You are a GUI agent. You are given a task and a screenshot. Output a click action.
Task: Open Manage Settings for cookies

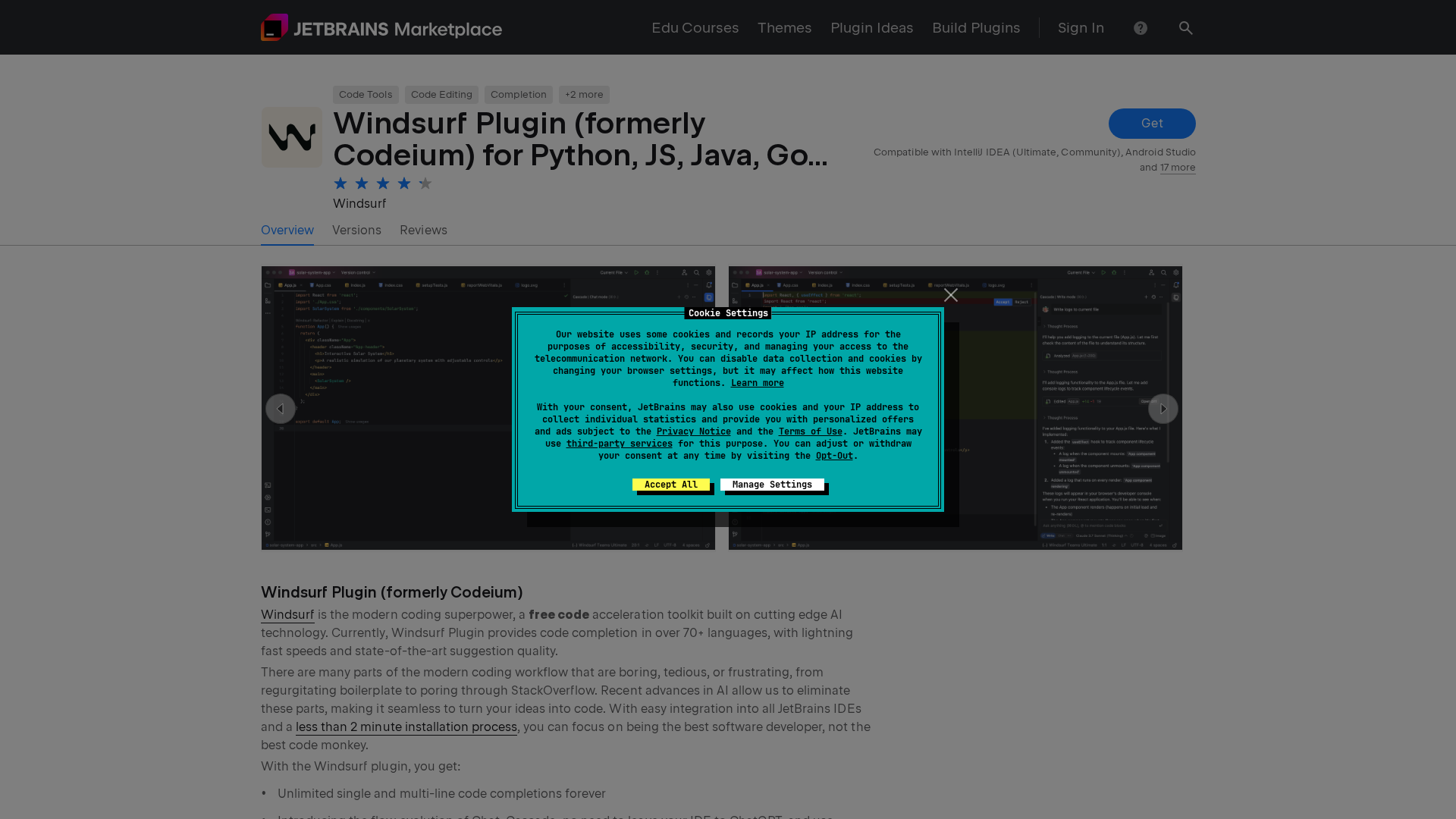coord(772,485)
